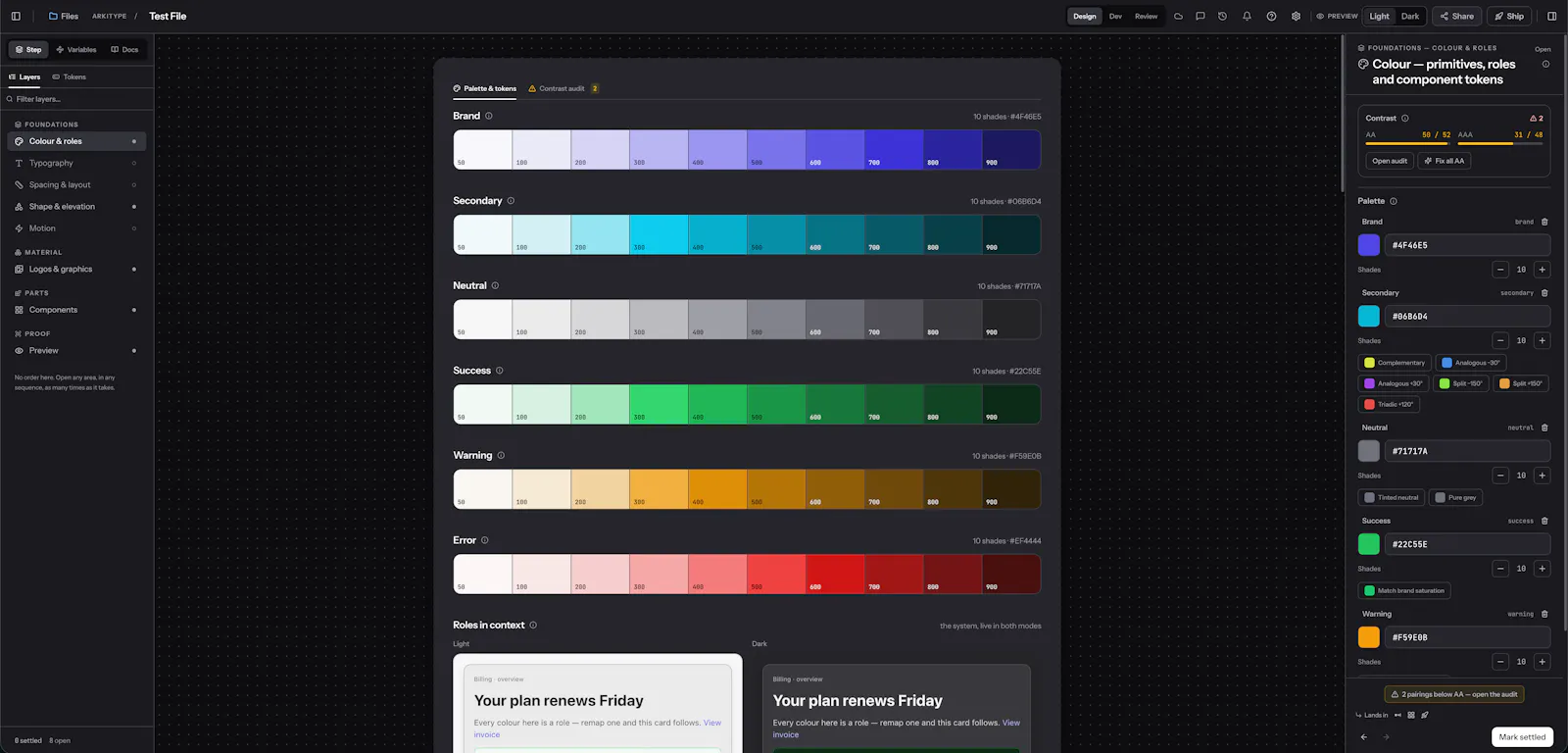Viewport: 1568px width, 753px height.
Task: Go back with the left arrow icon
Action: 1363,737
